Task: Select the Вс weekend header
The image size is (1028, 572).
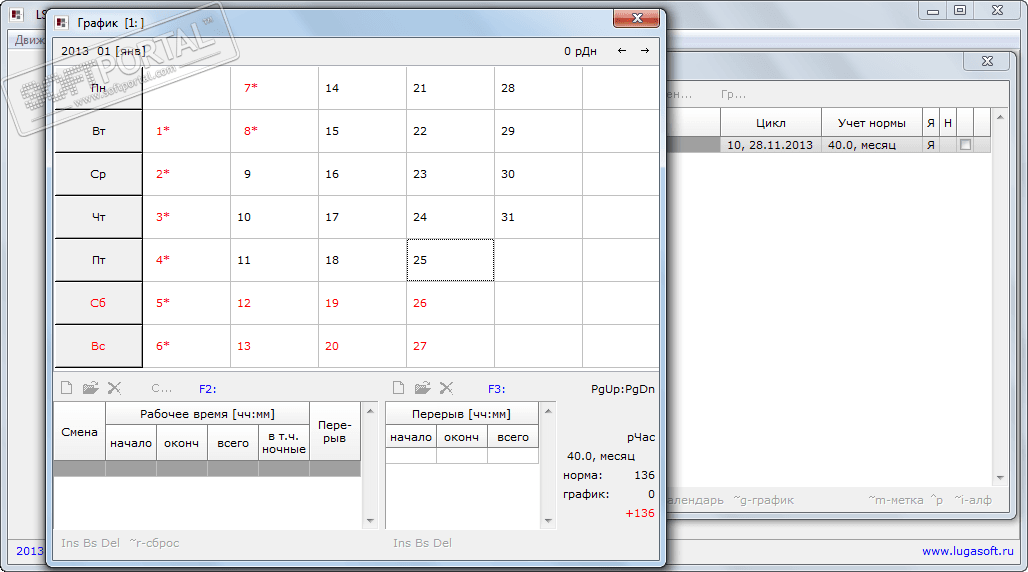Action: [x=98, y=346]
